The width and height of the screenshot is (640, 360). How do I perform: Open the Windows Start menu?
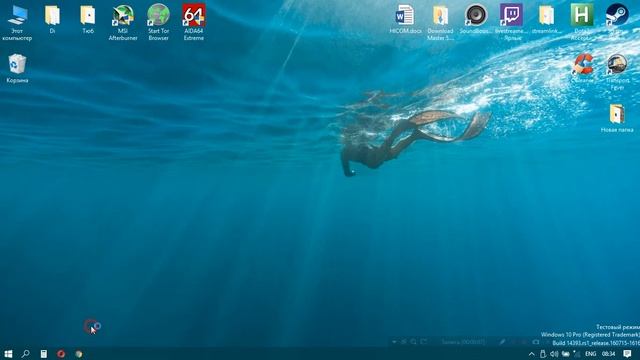tap(8, 353)
